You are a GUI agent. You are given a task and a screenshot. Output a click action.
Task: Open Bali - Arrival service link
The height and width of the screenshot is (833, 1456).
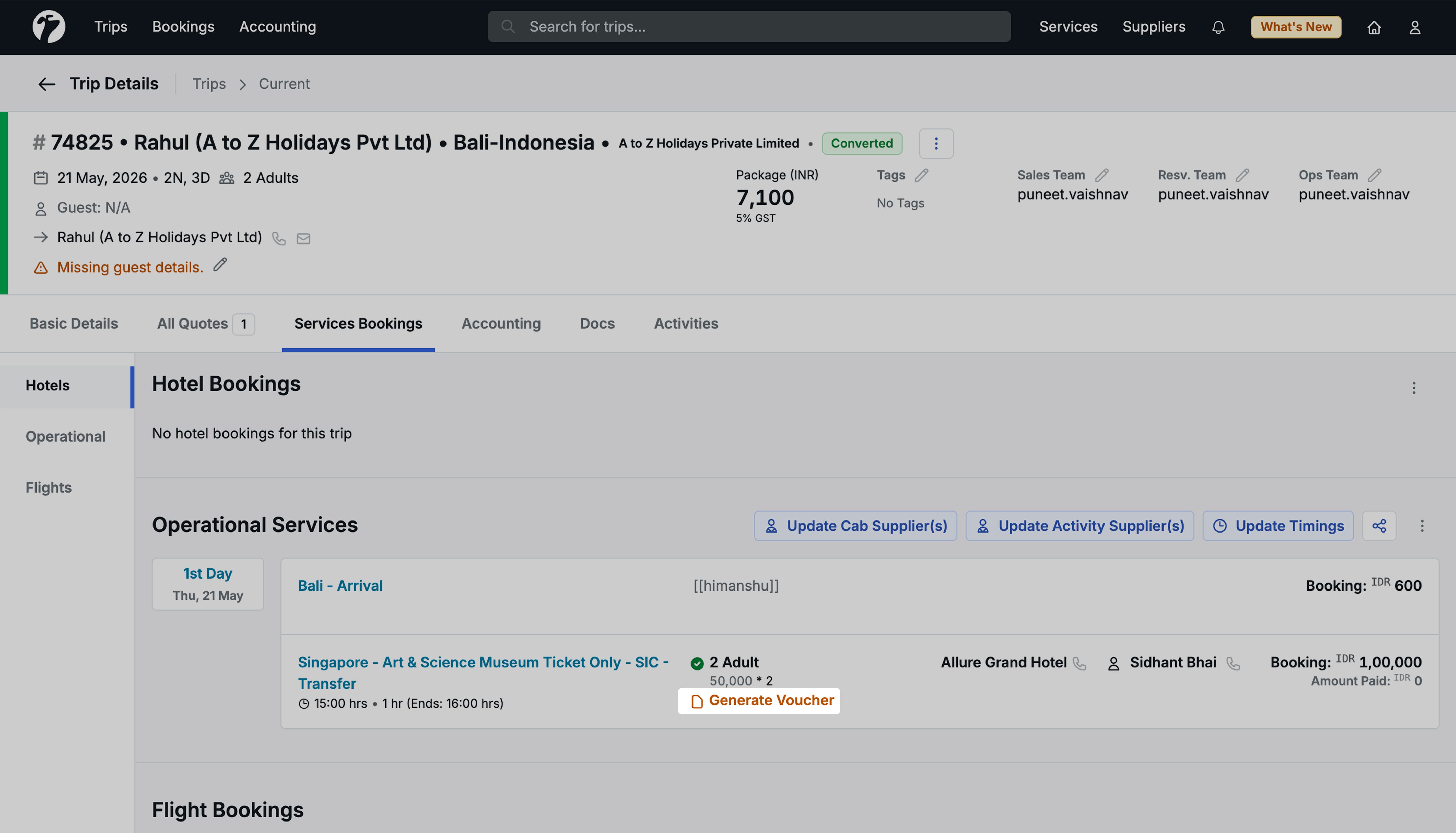click(340, 586)
